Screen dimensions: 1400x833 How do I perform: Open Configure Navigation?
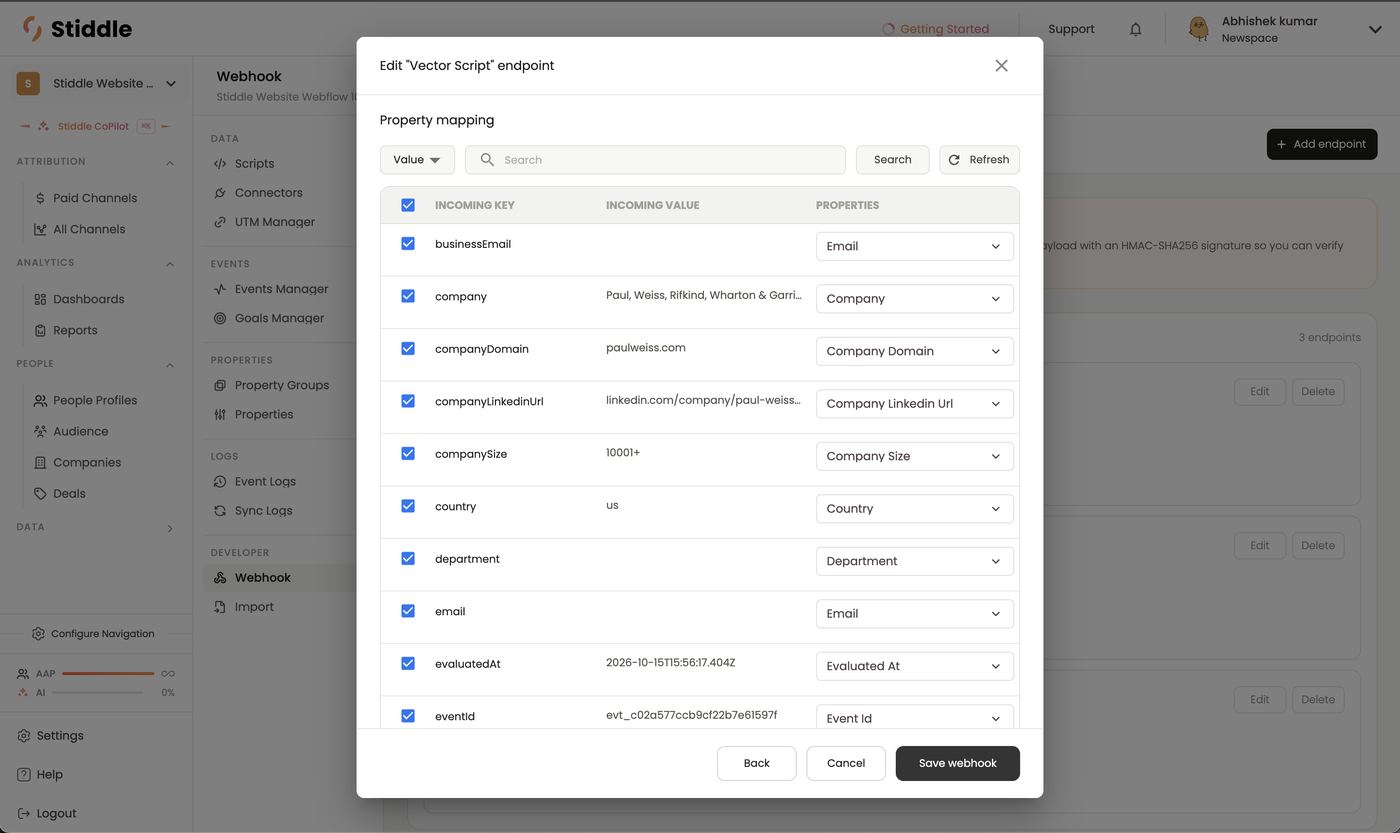tap(93, 634)
